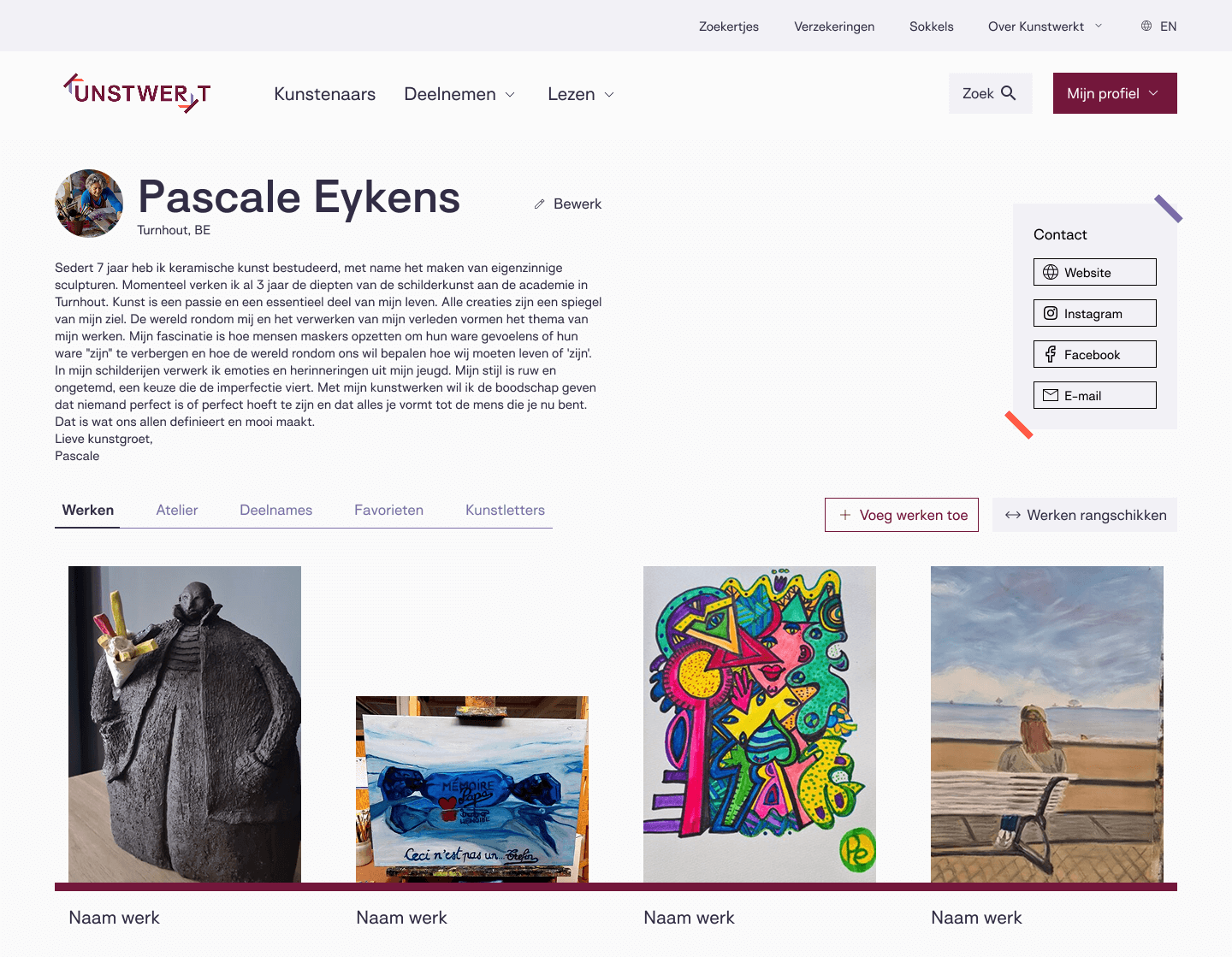
Task: Click the arrows icon in Werken rangschikken
Action: click(x=1013, y=515)
